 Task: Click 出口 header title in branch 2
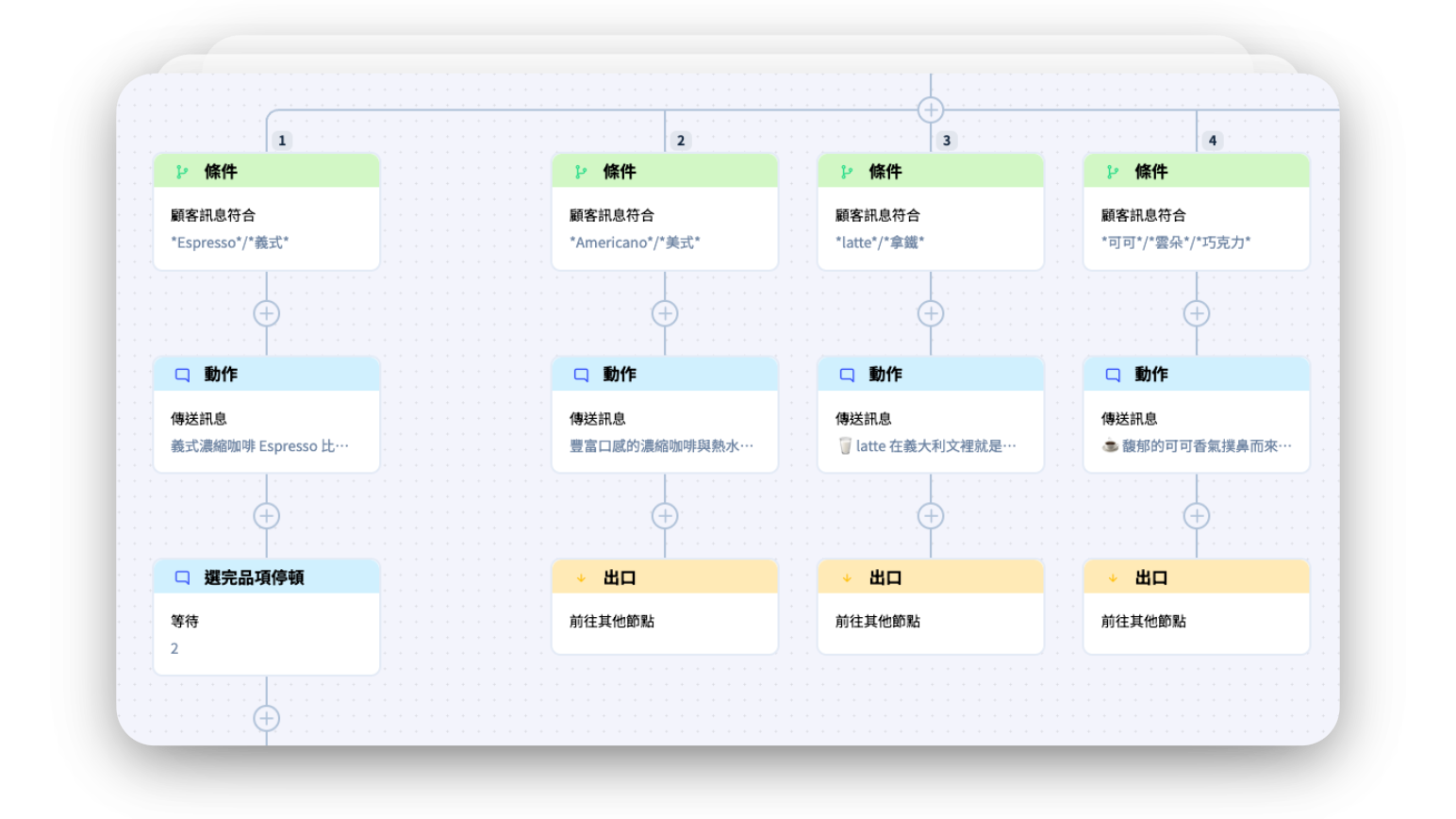click(620, 577)
